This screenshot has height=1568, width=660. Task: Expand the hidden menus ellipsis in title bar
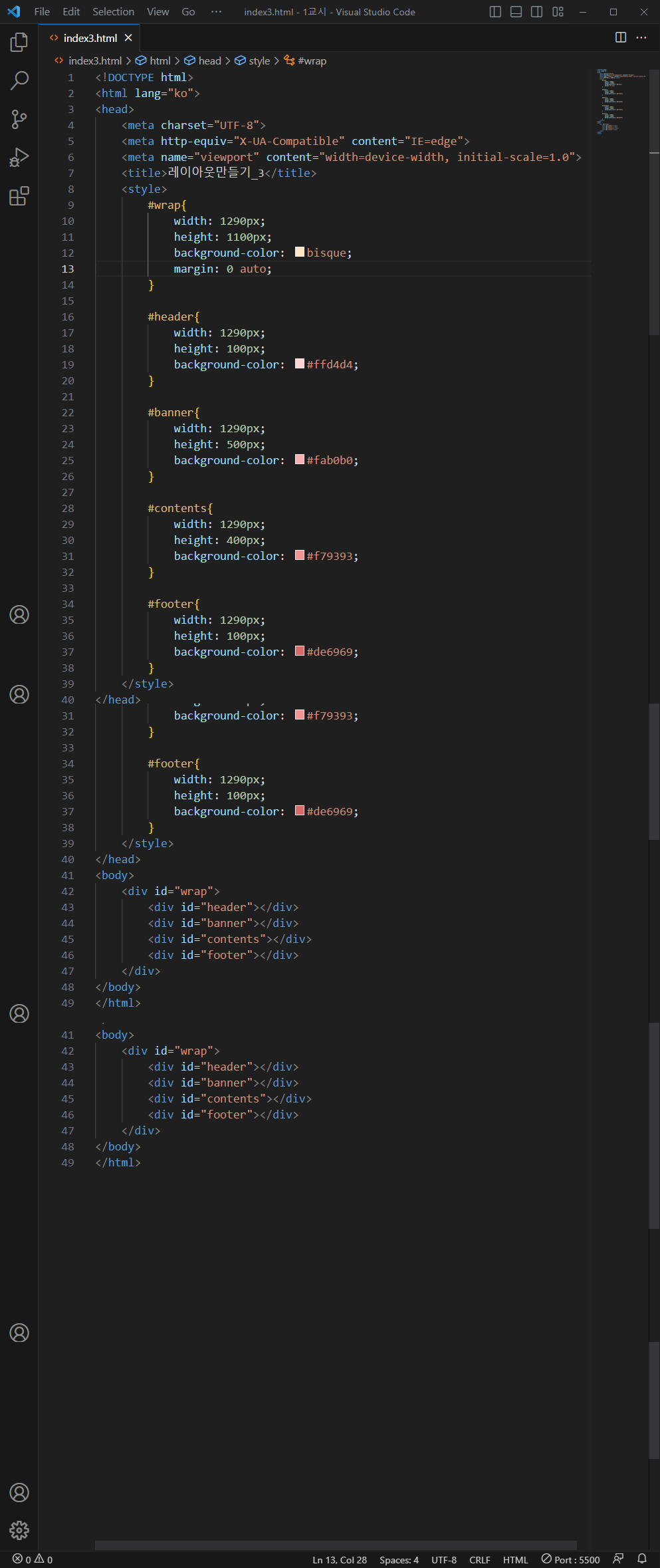coord(216,11)
